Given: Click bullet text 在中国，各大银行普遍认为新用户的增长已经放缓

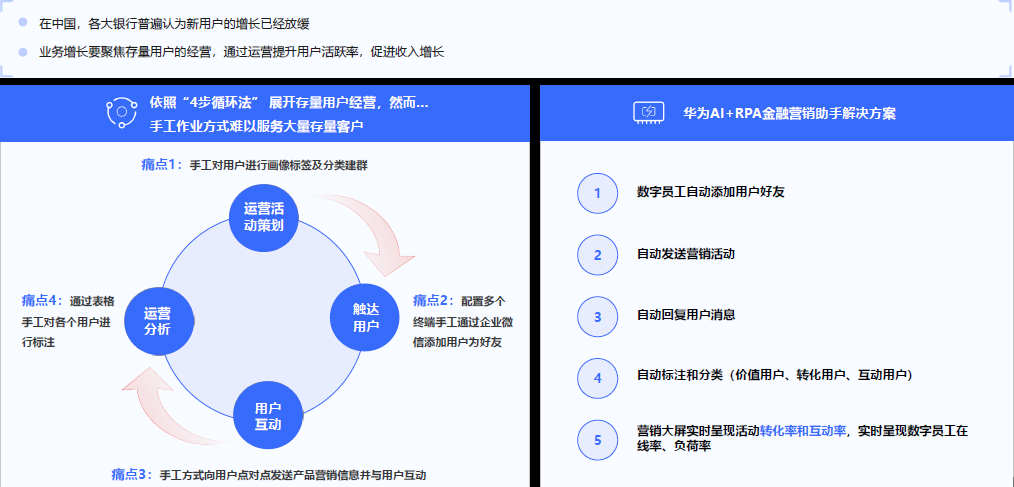Looking at the screenshot, I should tap(174, 24).
